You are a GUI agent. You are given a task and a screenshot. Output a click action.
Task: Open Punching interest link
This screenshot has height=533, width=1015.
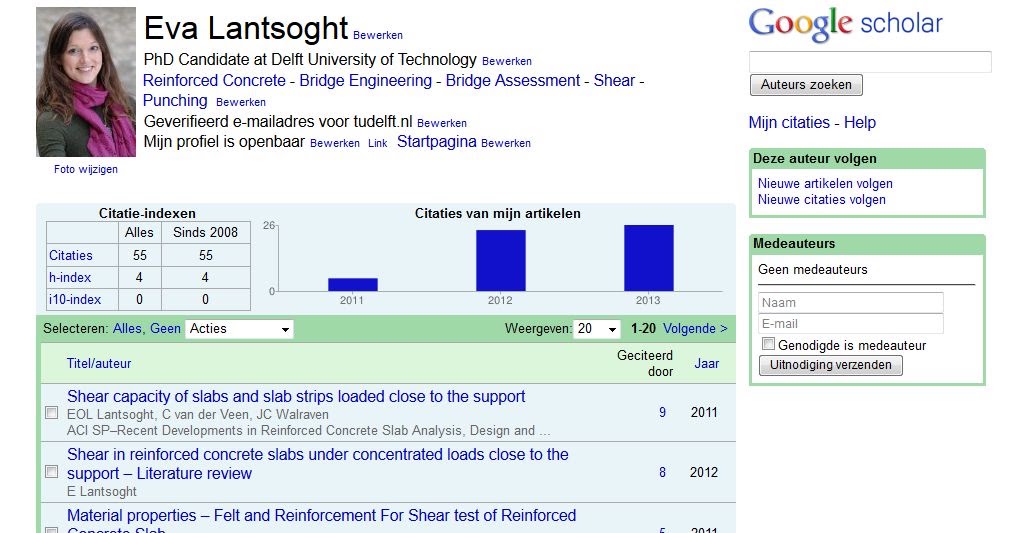tap(175, 100)
